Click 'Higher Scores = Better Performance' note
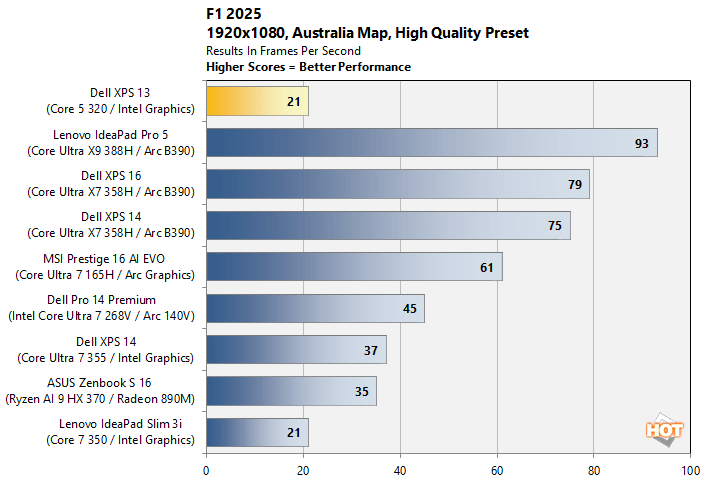 (308, 67)
